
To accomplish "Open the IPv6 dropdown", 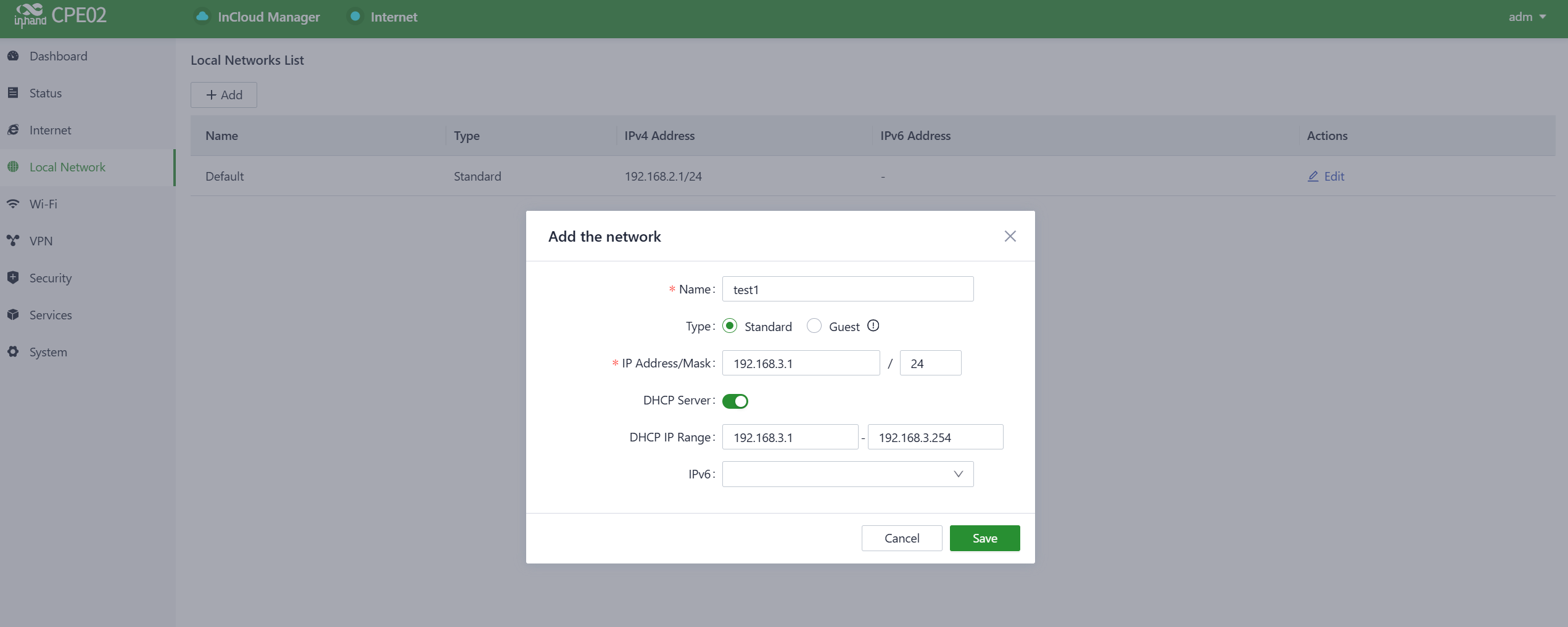I will pos(848,474).
